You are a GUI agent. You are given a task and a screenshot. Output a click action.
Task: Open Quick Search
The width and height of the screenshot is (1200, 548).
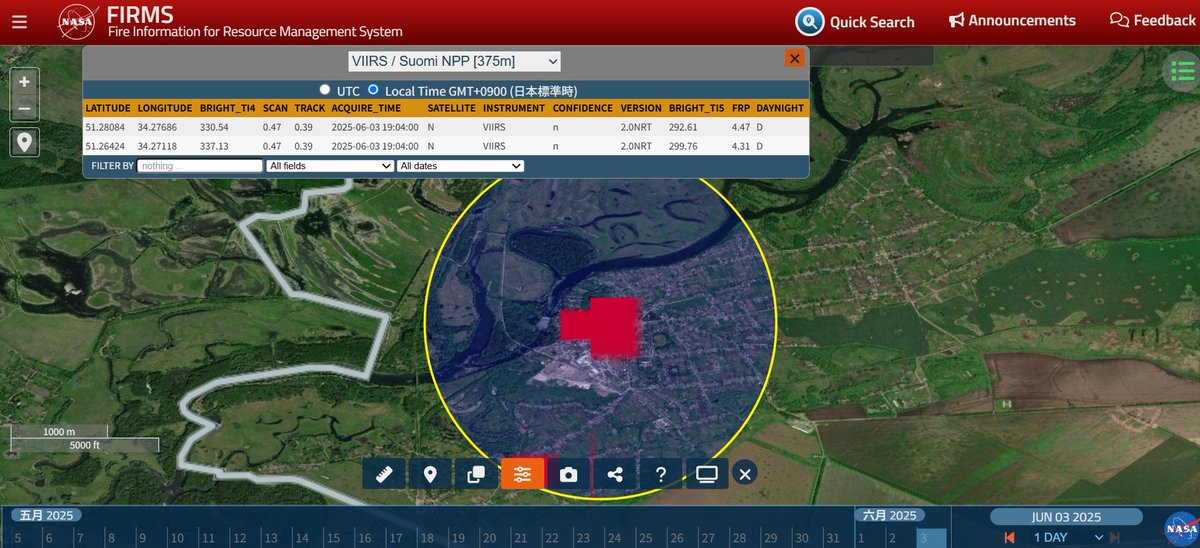coord(855,21)
